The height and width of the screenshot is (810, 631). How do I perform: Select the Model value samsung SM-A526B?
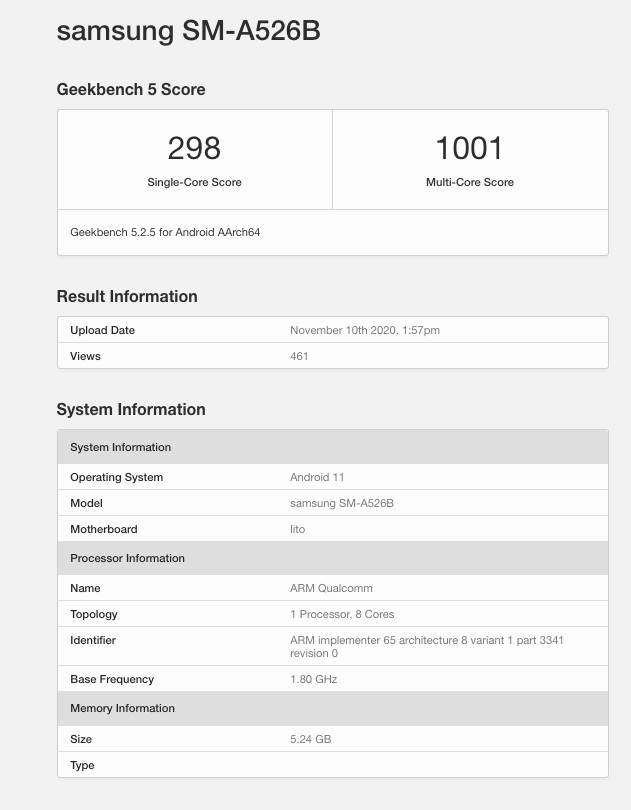tap(342, 503)
